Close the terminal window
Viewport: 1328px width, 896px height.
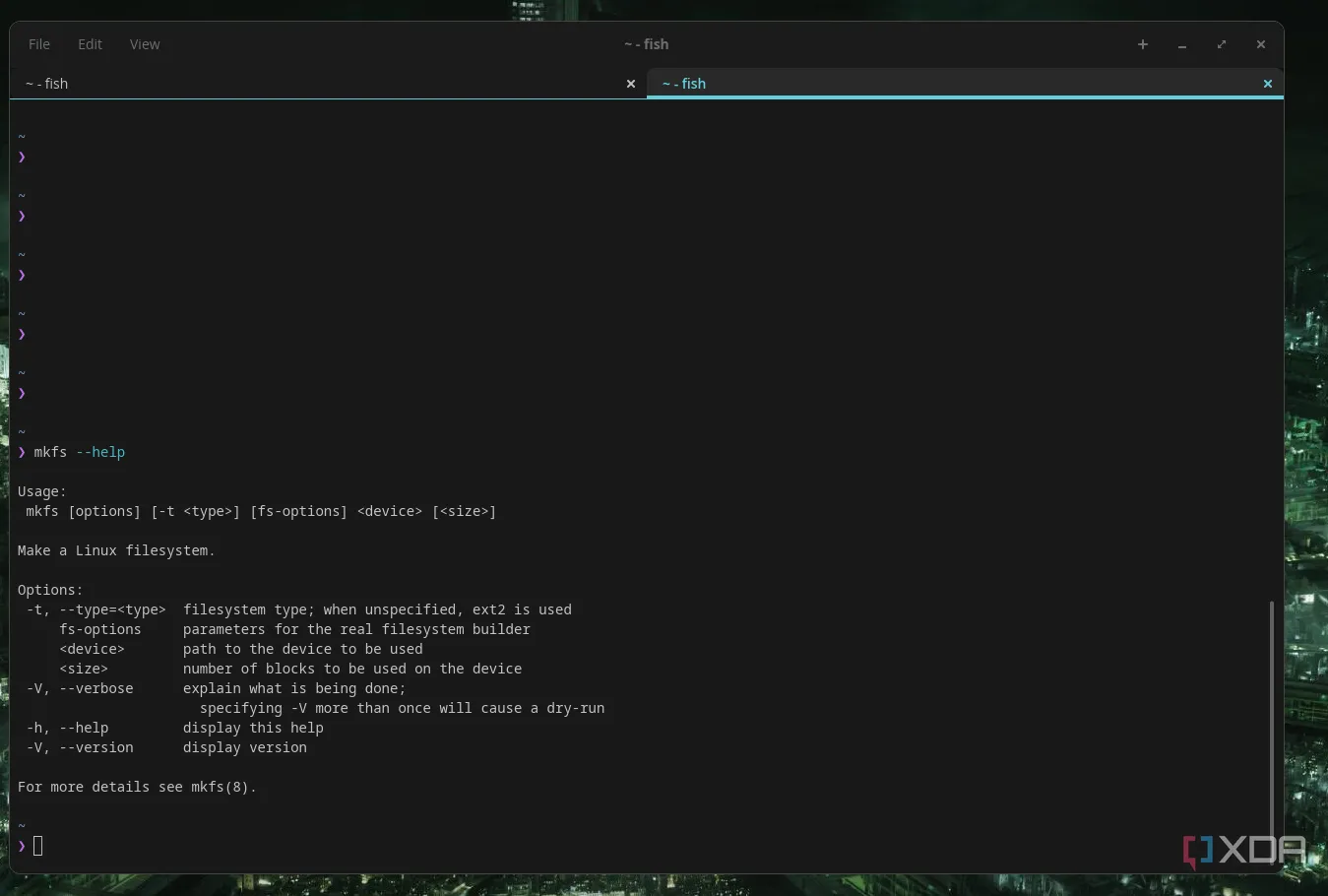tap(1261, 44)
